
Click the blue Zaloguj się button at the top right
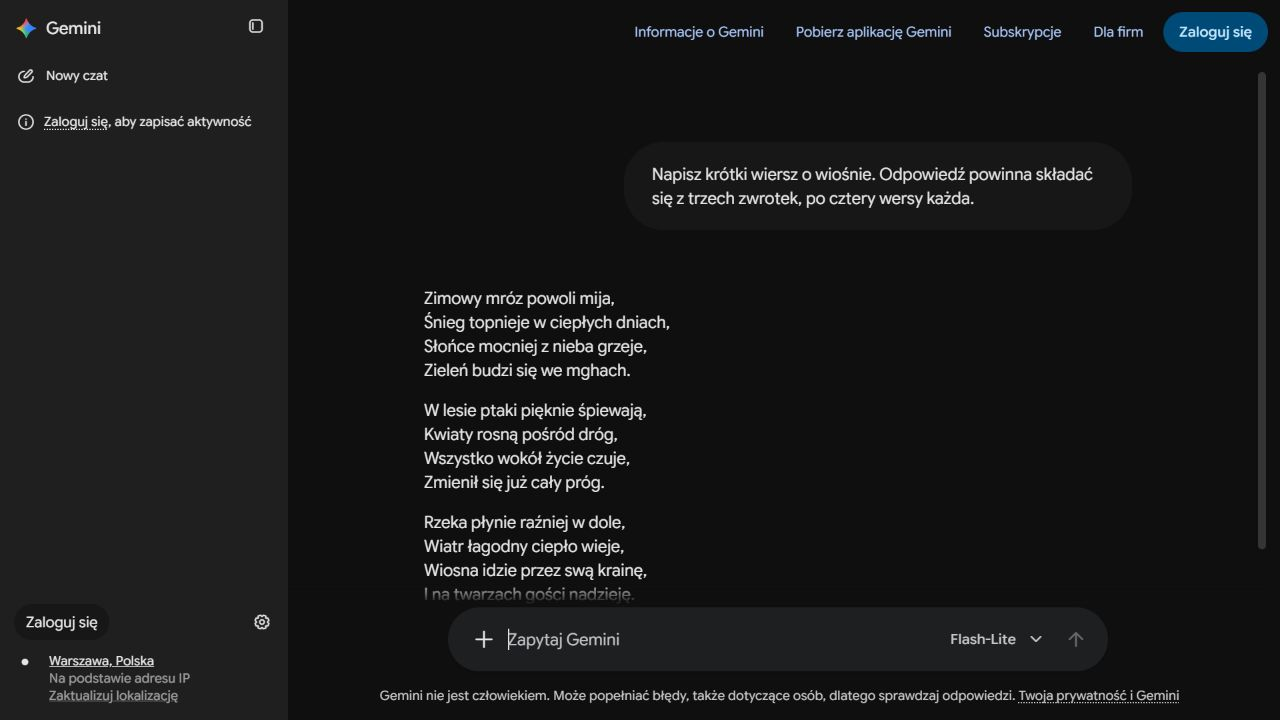[x=1215, y=32]
